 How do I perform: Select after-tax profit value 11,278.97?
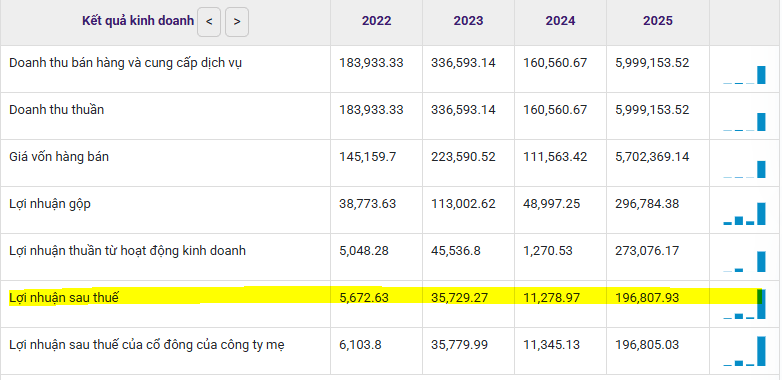coord(552,298)
